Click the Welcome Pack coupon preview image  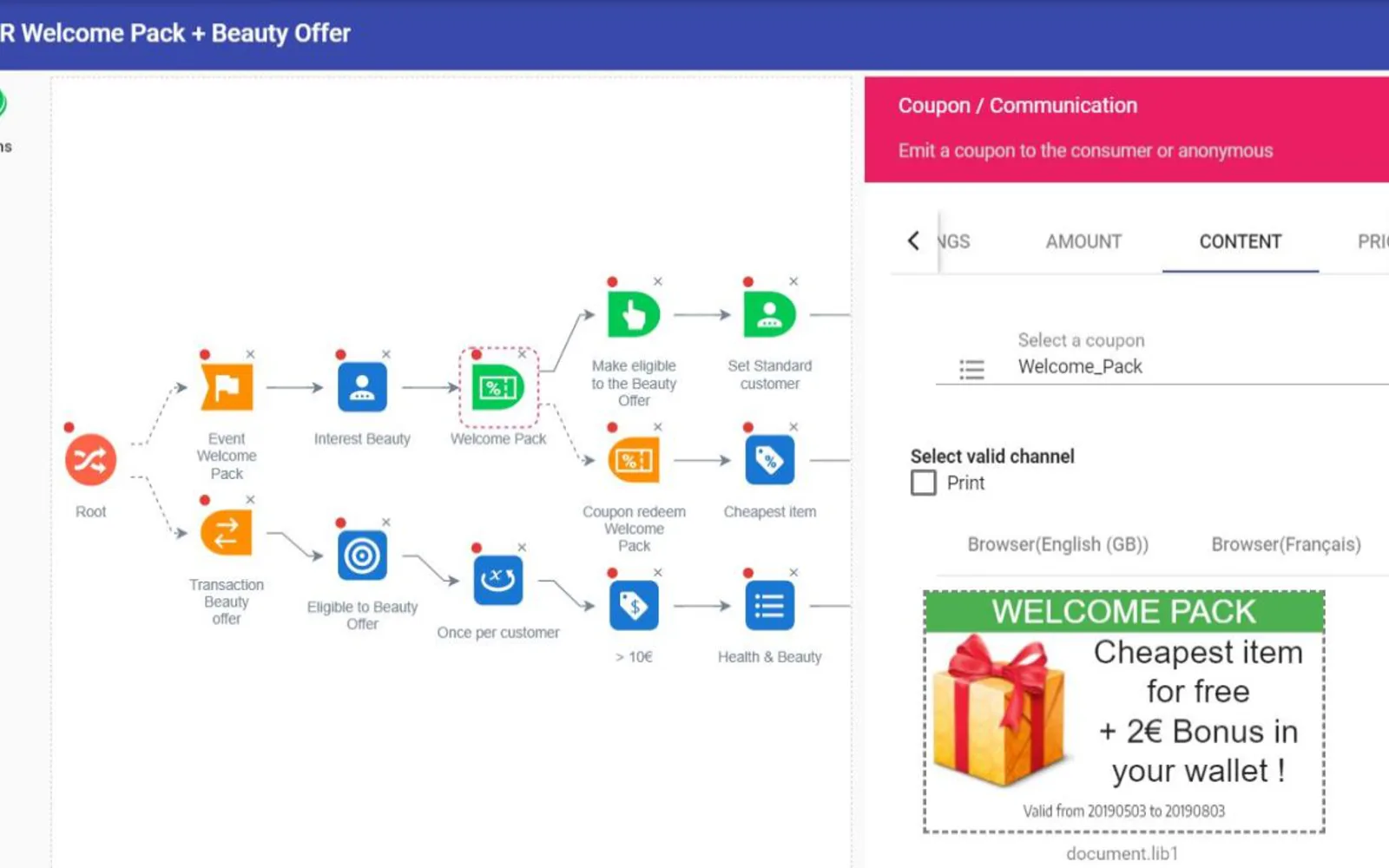coord(1124,712)
